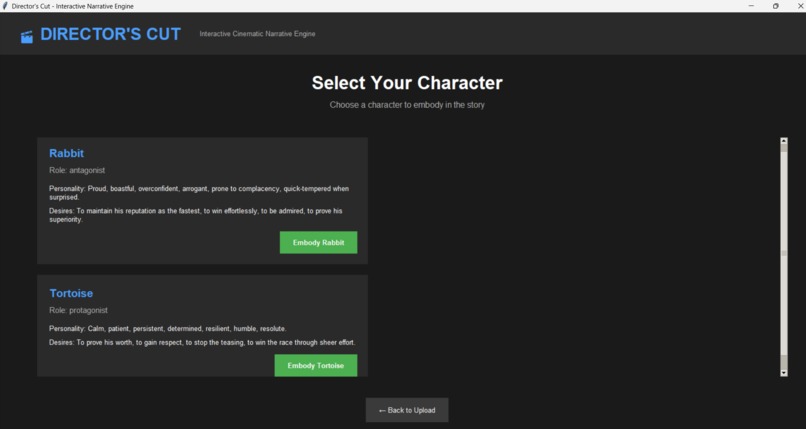Click the scrollbar down arrow

[x=784, y=373]
